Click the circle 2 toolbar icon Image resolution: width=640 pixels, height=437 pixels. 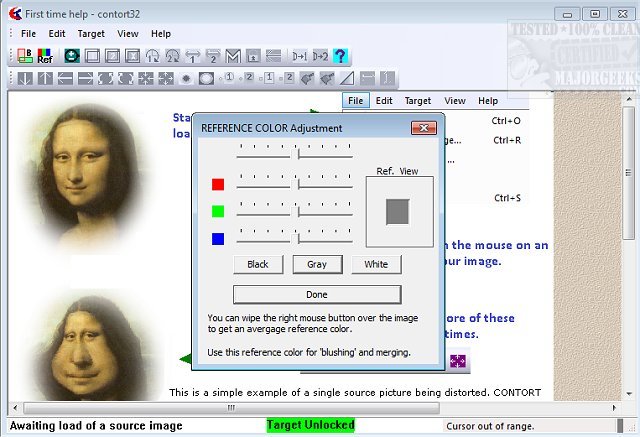[247, 78]
